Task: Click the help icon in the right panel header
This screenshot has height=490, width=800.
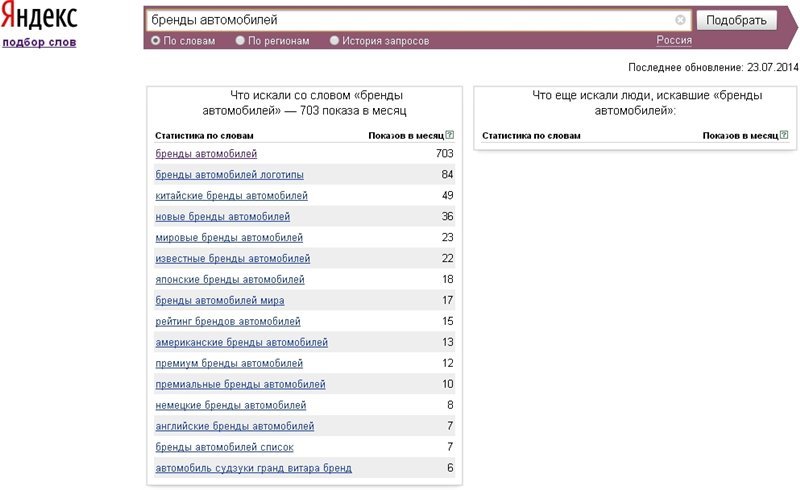Action: coord(784,135)
